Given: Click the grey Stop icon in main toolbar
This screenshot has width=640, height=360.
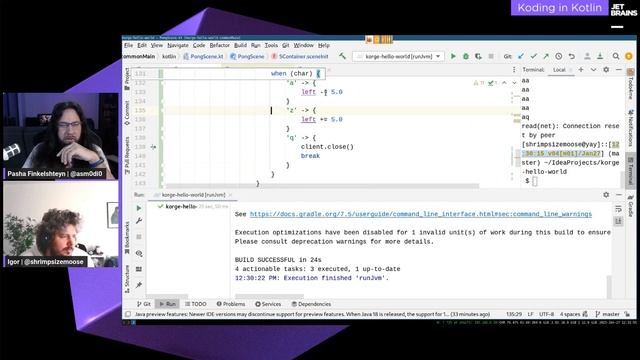Looking at the screenshot, I should click(x=491, y=56).
